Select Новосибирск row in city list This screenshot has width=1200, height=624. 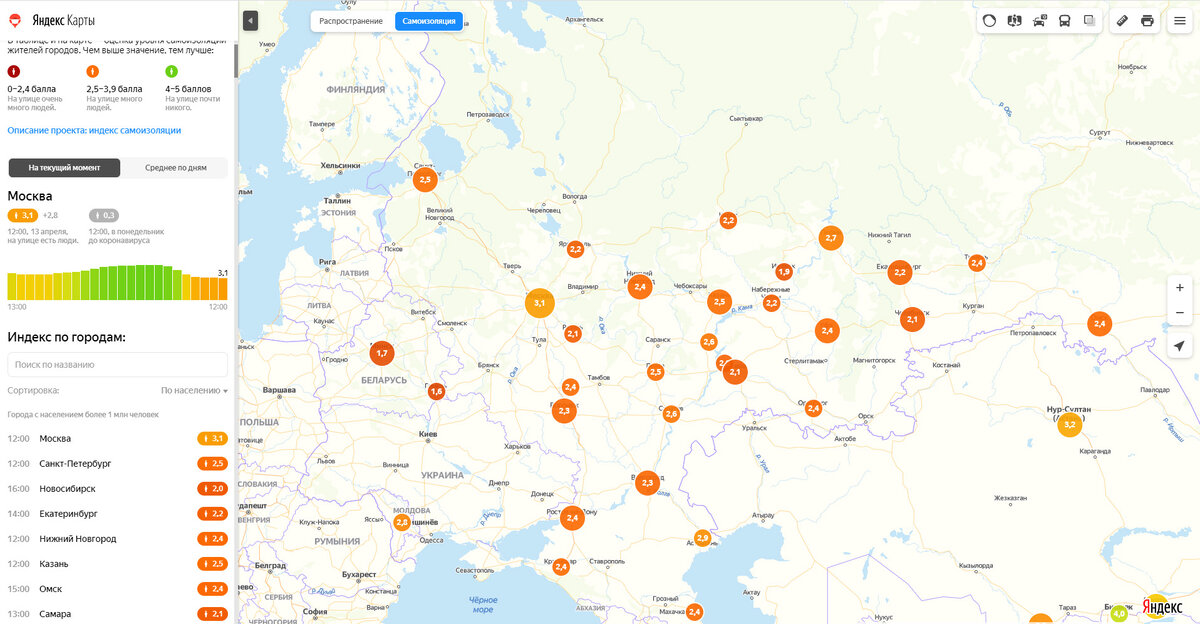pos(117,489)
